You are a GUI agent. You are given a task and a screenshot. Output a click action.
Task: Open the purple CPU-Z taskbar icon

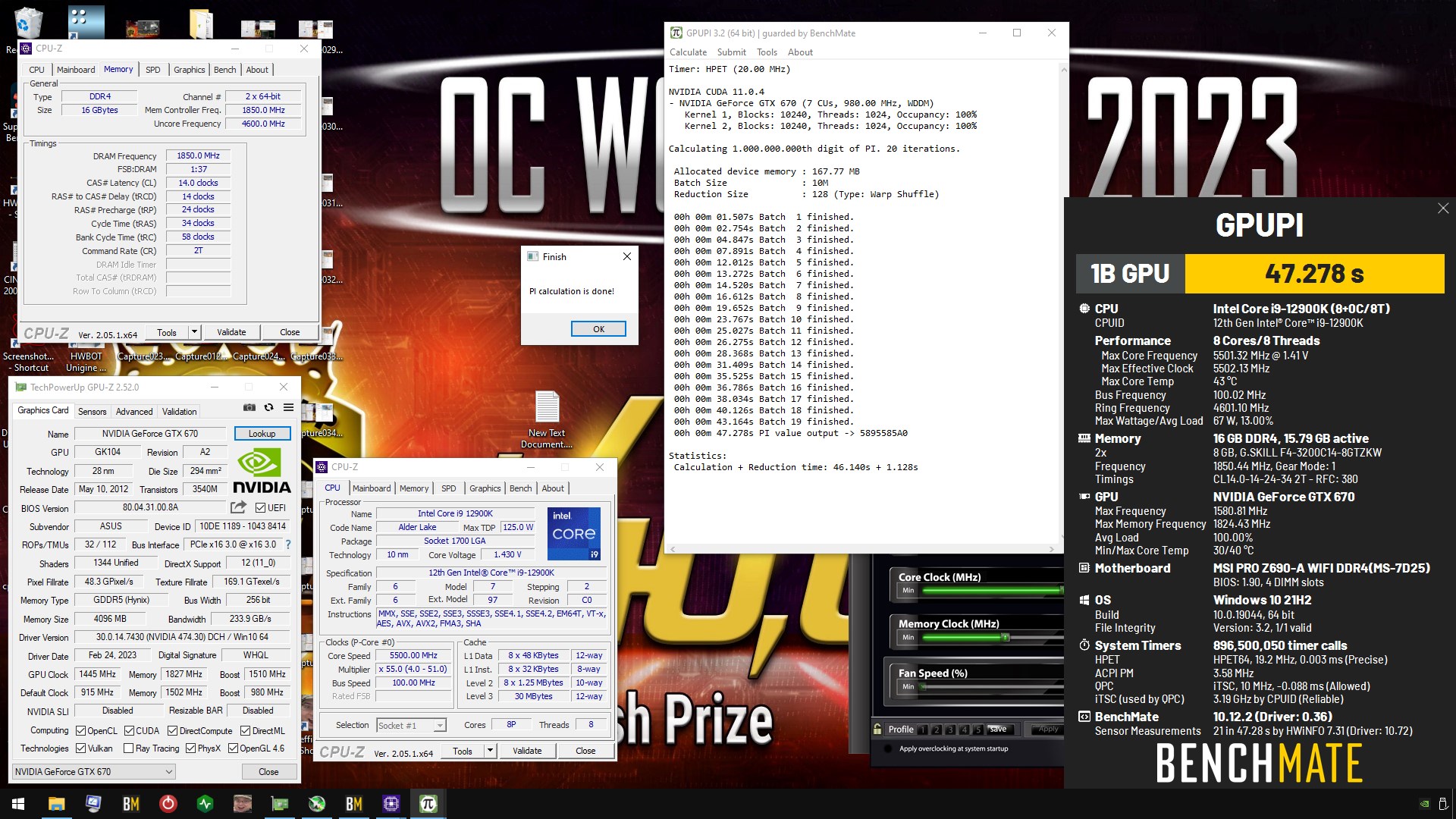[x=391, y=804]
